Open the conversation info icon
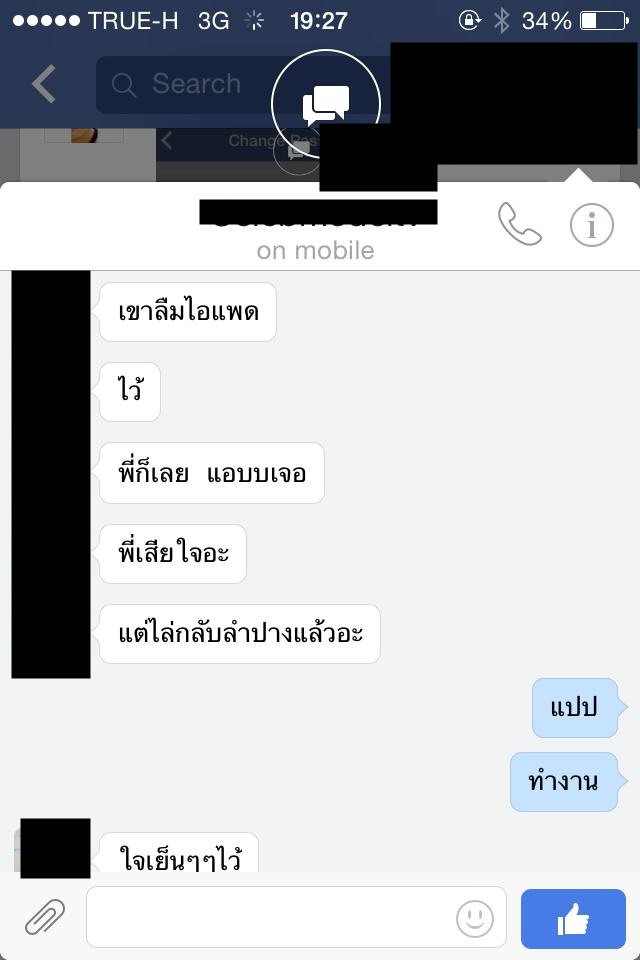Viewport: 640px width, 960px height. coord(591,225)
